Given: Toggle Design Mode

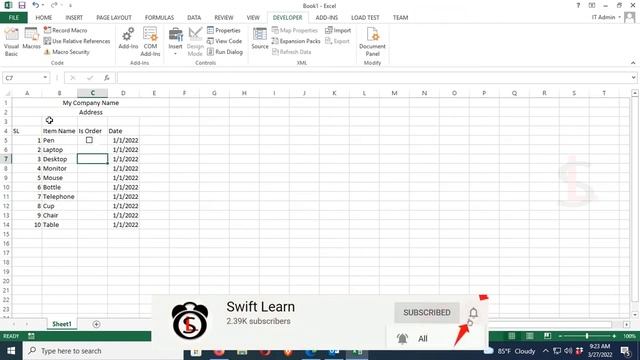Looking at the screenshot, I should pos(195,42).
